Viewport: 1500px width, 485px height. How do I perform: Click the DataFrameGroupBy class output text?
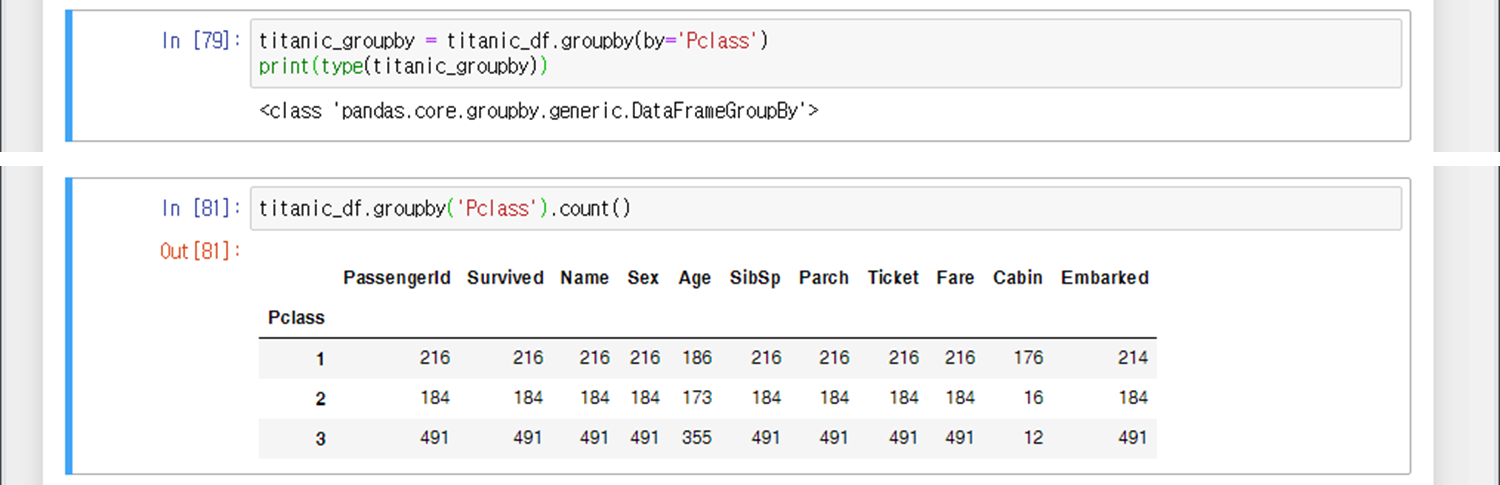tap(538, 111)
